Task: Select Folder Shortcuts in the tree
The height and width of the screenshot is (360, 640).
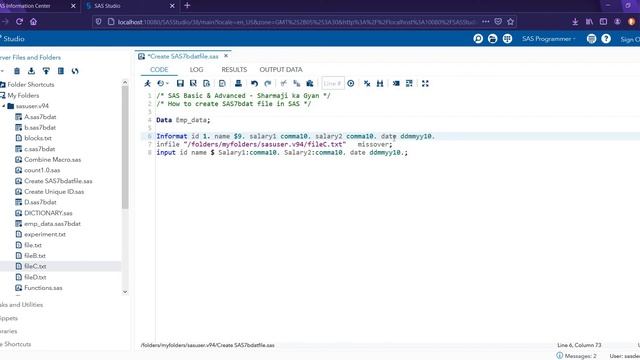Action: point(31,84)
